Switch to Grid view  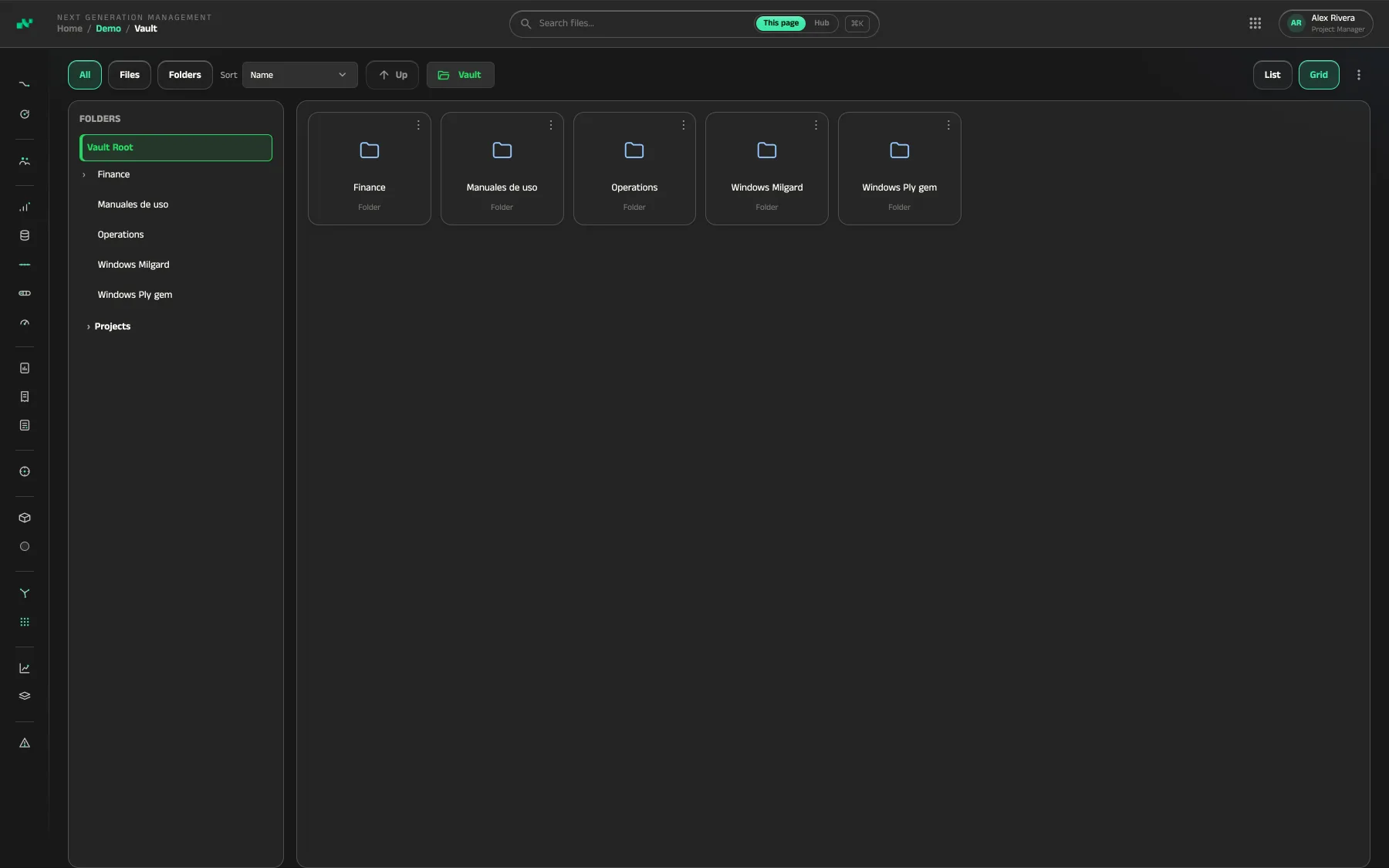1319,75
